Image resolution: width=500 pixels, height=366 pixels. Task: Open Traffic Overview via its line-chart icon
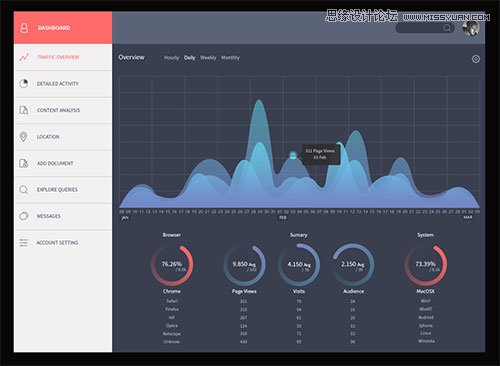[x=24, y=57]
